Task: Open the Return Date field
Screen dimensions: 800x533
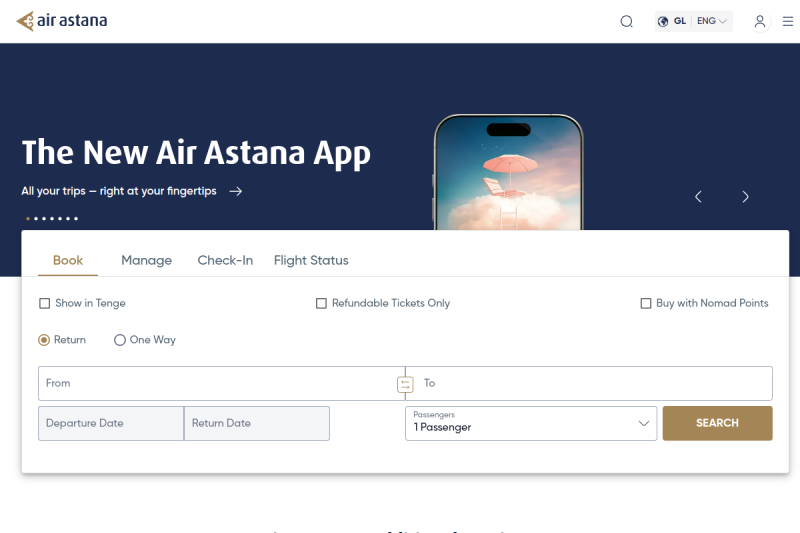Action: pyautogui.click(x=257, y=423)
